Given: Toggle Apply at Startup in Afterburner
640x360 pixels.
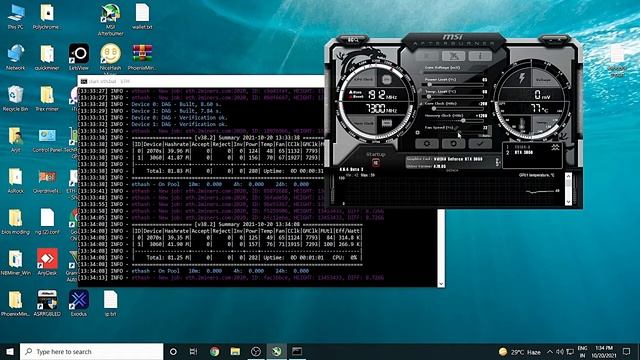Looking at the screenshot, I should (x=376, y=162).
